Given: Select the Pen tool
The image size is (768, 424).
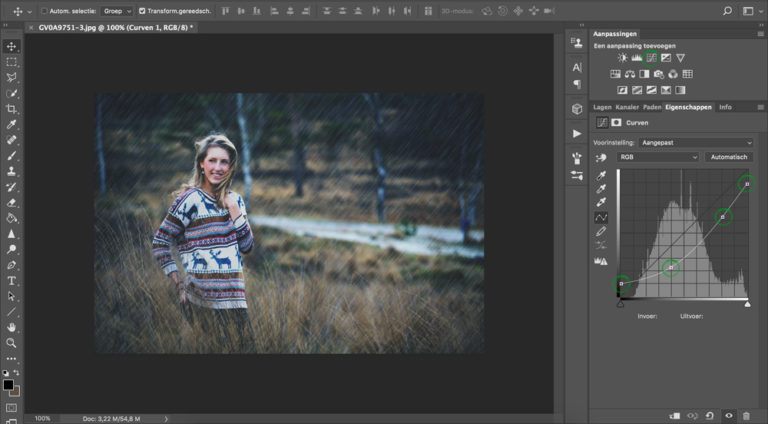Looking at the screenshot, I should 11,265.
